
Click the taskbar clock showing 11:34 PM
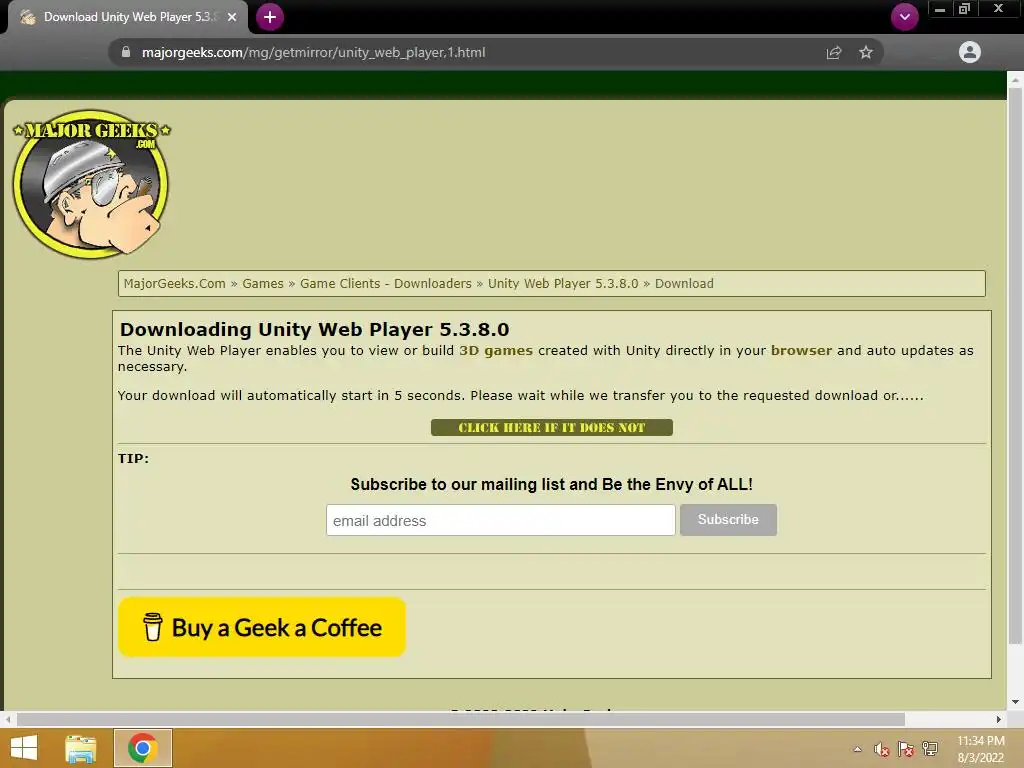click(980, 749)
